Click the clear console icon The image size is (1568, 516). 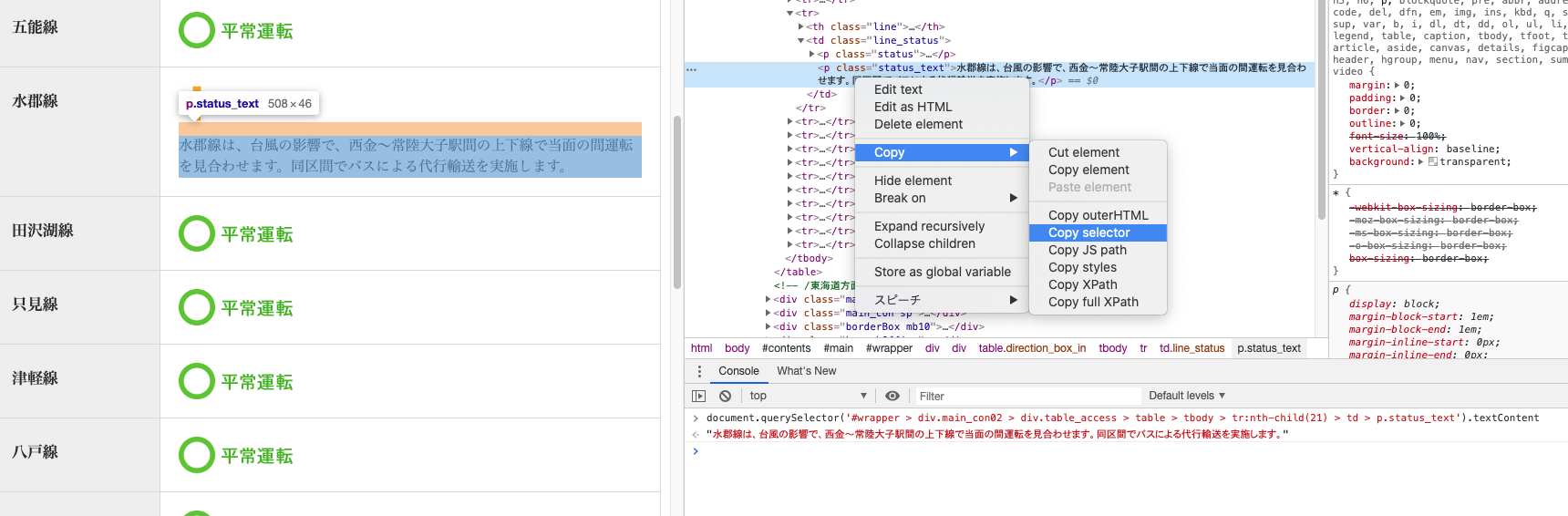pyautogui.click(x=725, y=396)
